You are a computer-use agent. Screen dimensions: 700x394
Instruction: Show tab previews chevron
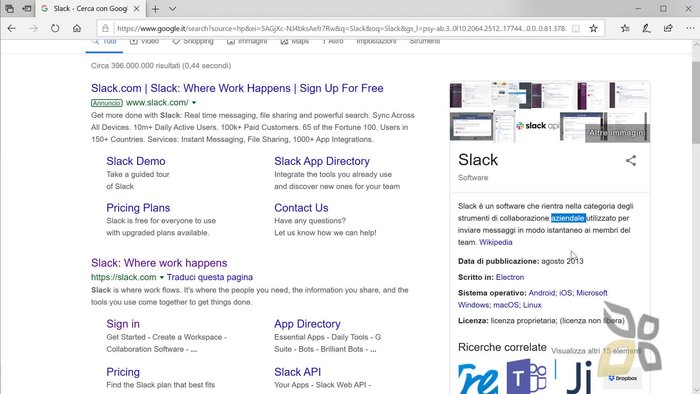[x=172, y=8]
